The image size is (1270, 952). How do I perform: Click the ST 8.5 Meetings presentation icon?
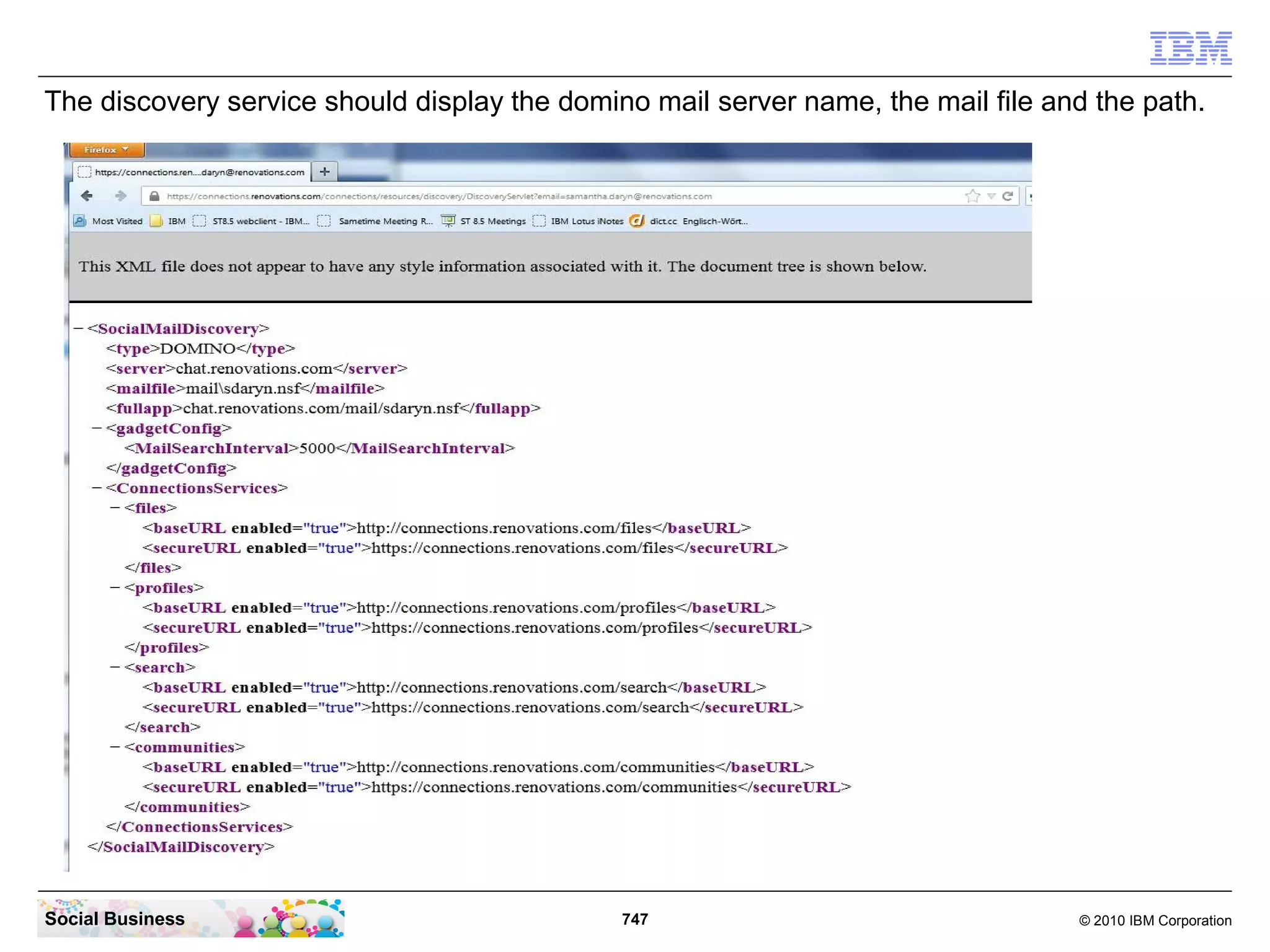[x=448, y=221]
